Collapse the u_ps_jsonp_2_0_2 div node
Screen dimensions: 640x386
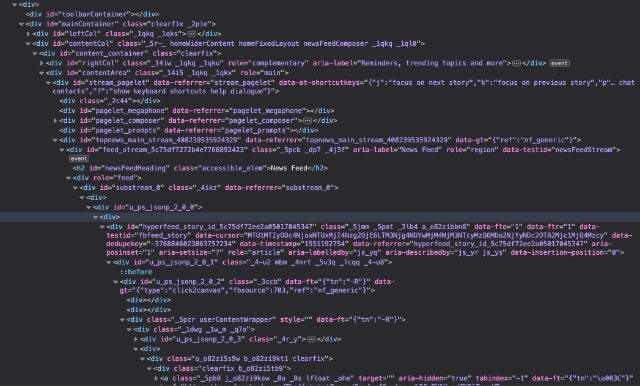(116, 282)
